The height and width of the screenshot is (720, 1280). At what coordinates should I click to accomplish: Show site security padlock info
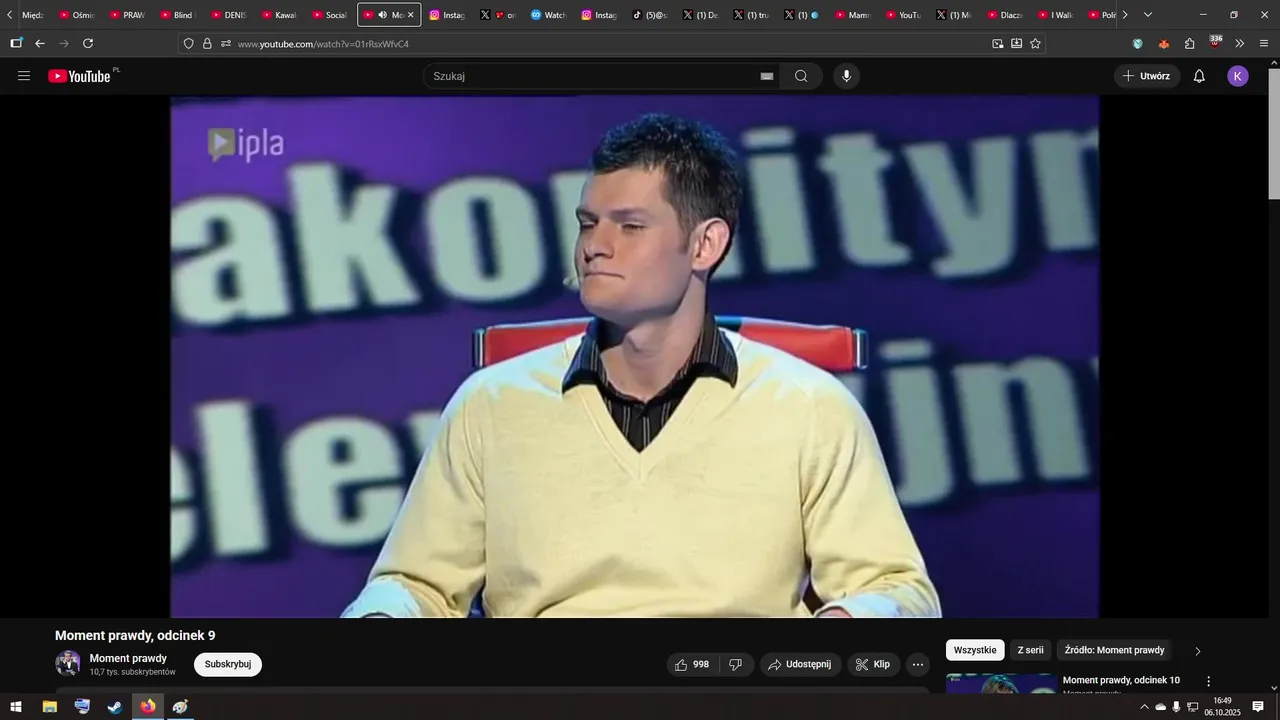[207, 44]
